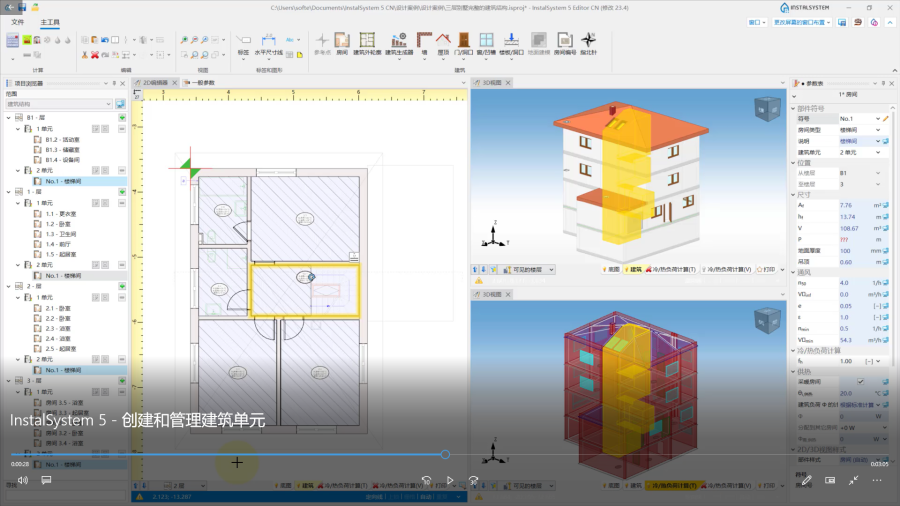Select tree item 1.3 - 卫生间
The image size is (900, 506).
(x=61, y=234)
